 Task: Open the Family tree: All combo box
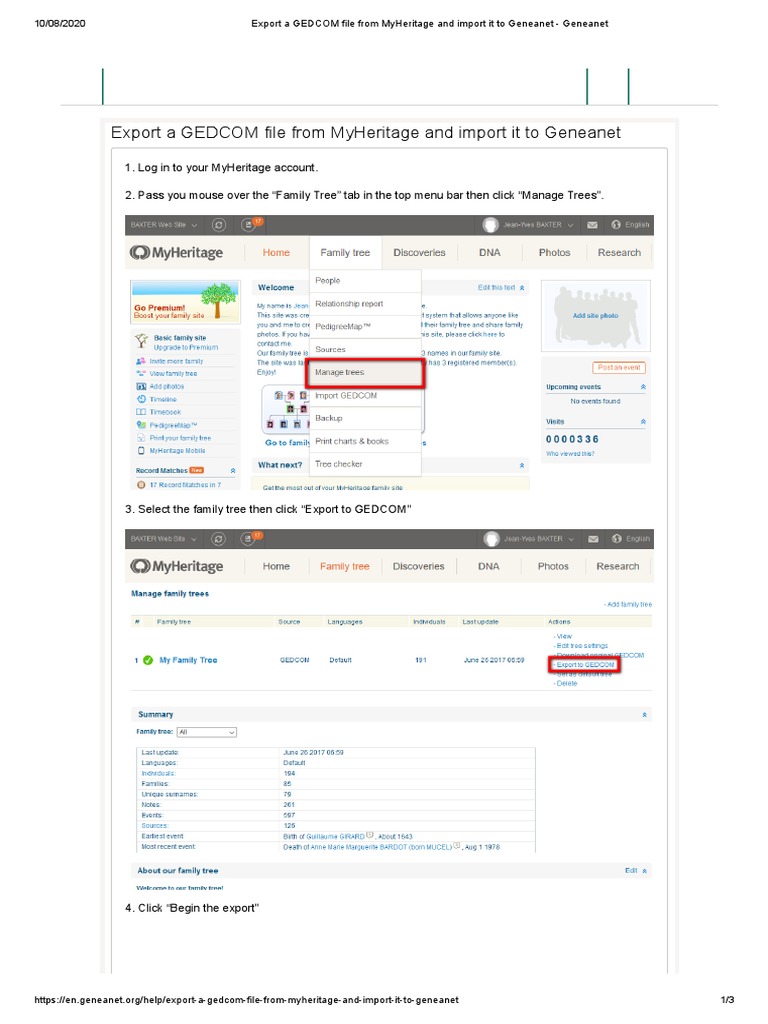point(206,732)
